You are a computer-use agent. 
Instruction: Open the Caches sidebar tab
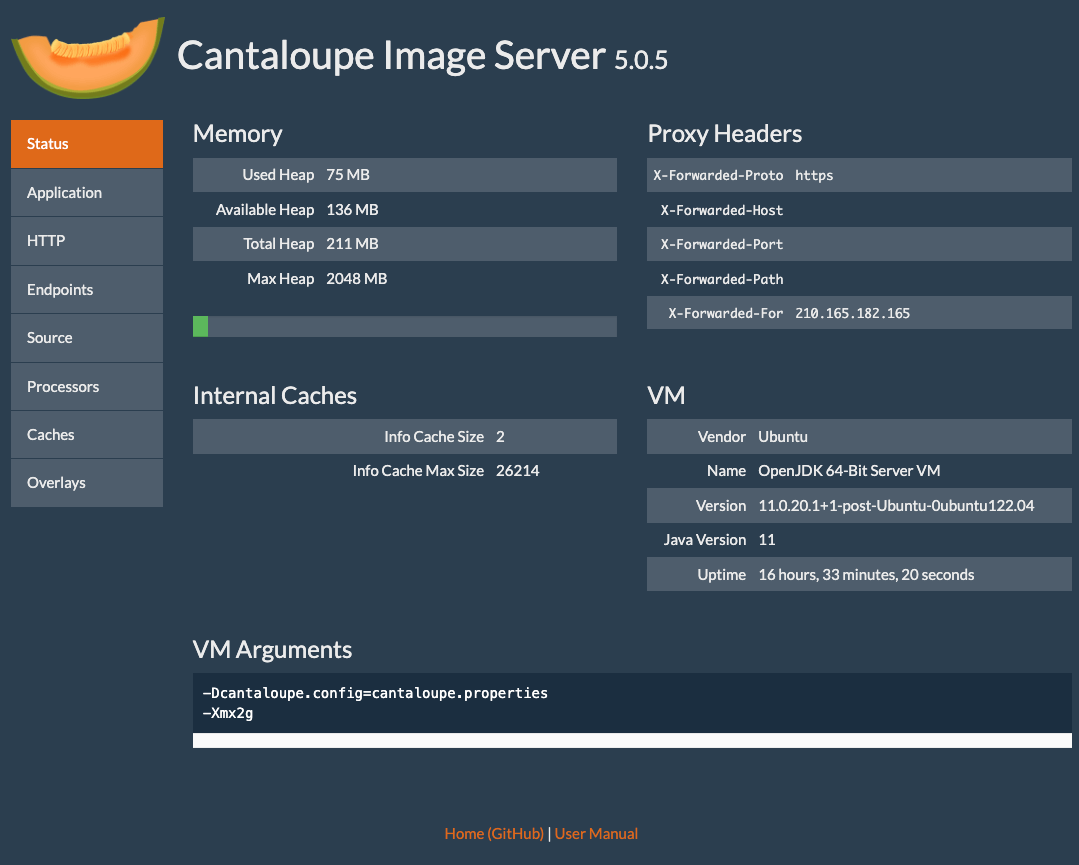(x=87, y=435)
